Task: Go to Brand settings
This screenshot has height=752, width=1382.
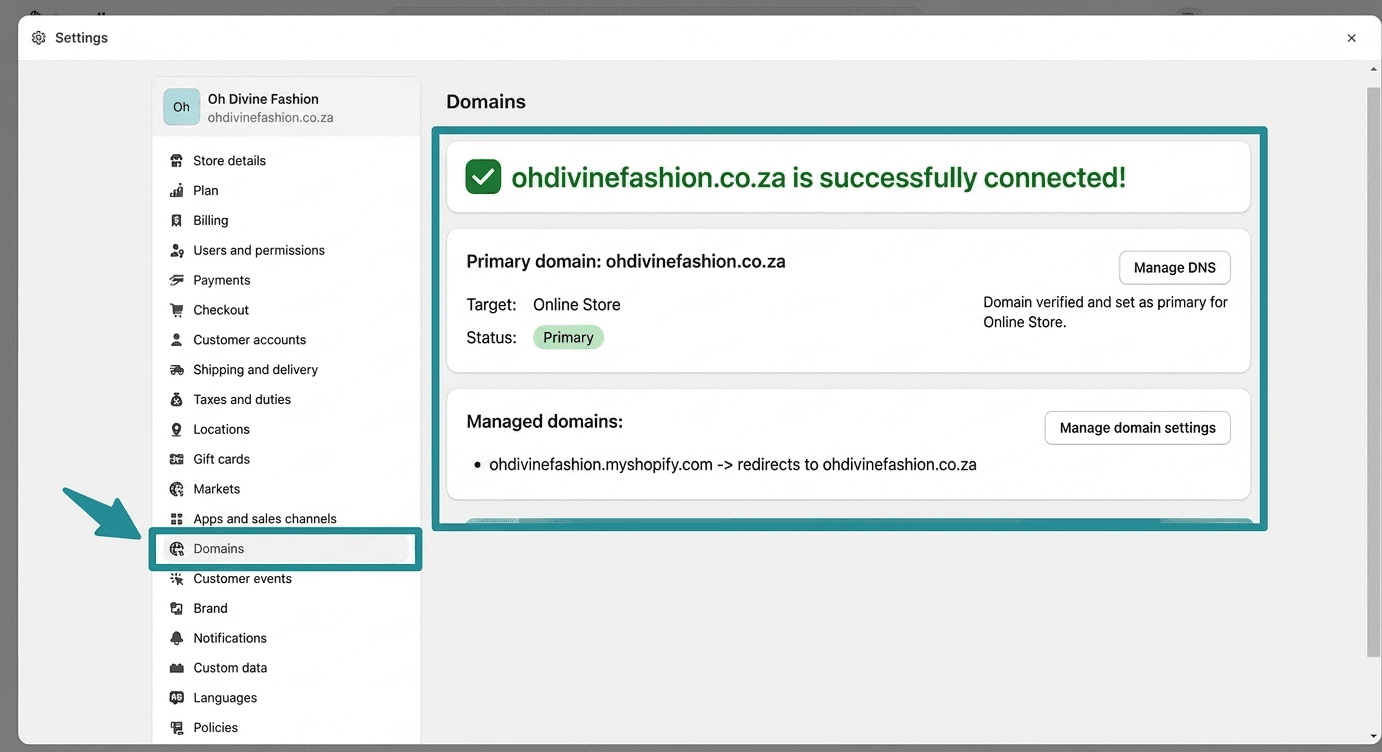Action: click(x=286, y=609)
